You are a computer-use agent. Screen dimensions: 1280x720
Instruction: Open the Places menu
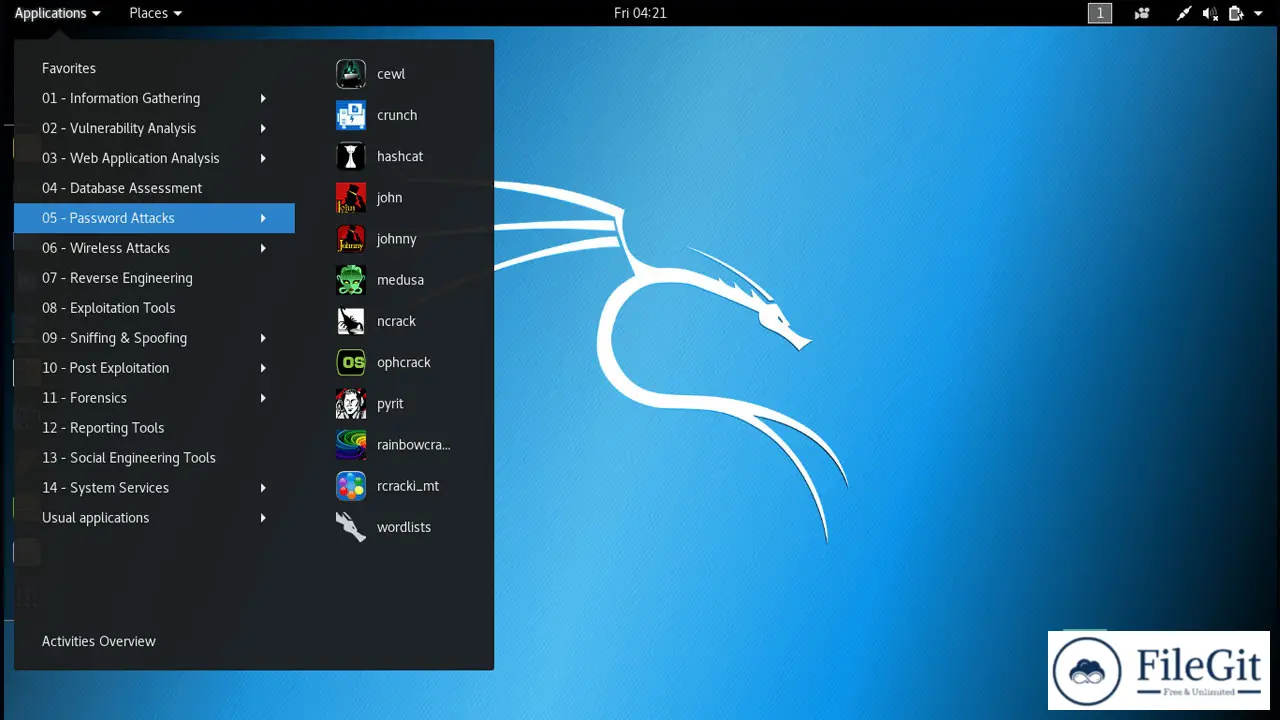(155, 13)
